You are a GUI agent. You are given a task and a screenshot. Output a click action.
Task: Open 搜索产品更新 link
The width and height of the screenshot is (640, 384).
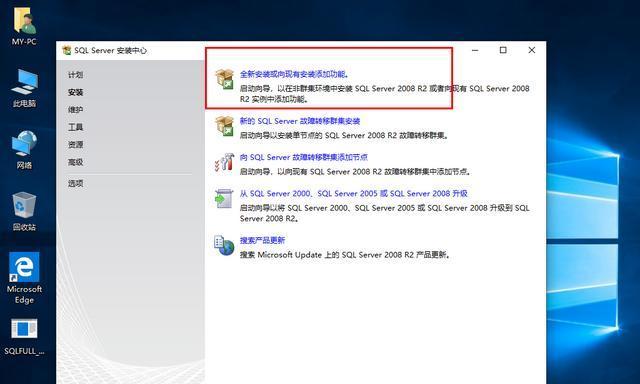pyautogui.click(x=262, y=240)
